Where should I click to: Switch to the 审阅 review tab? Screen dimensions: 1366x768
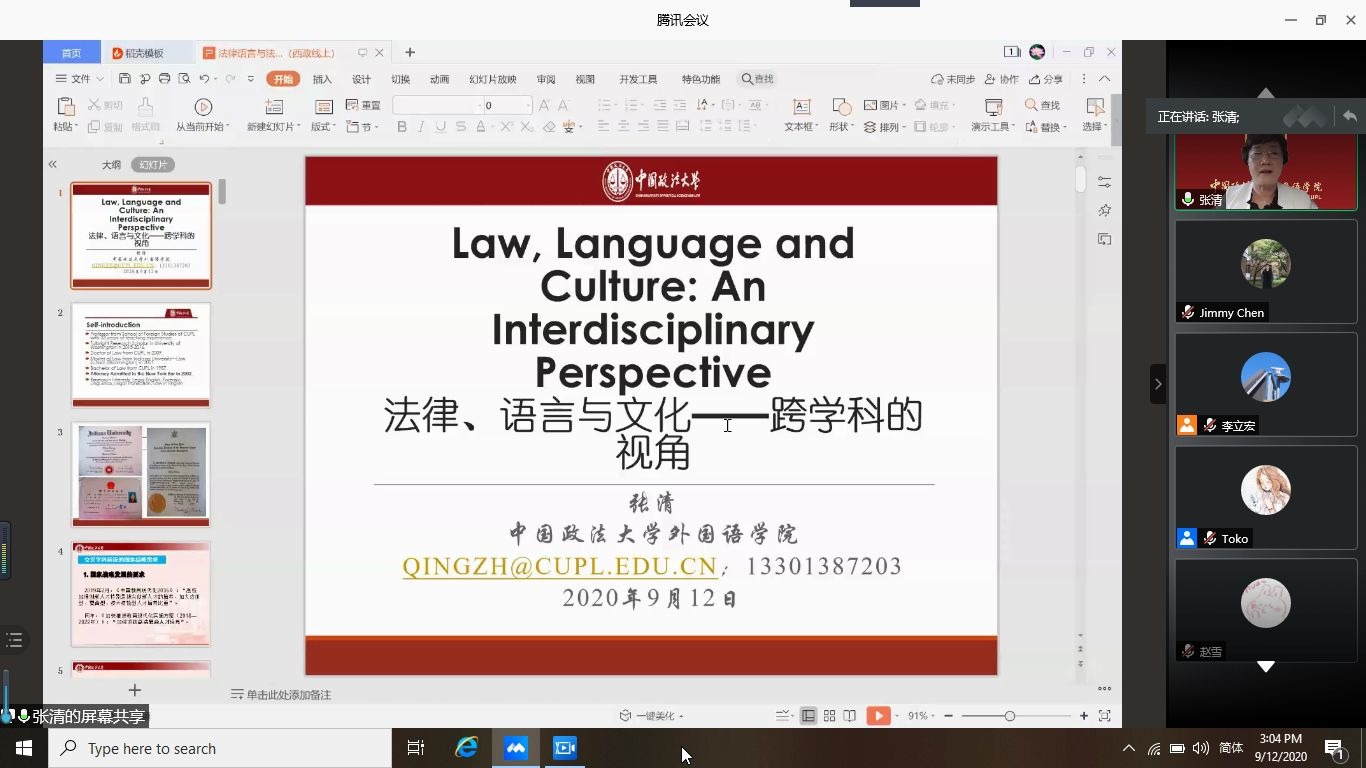pyautogui.click(x=546, y=79)
